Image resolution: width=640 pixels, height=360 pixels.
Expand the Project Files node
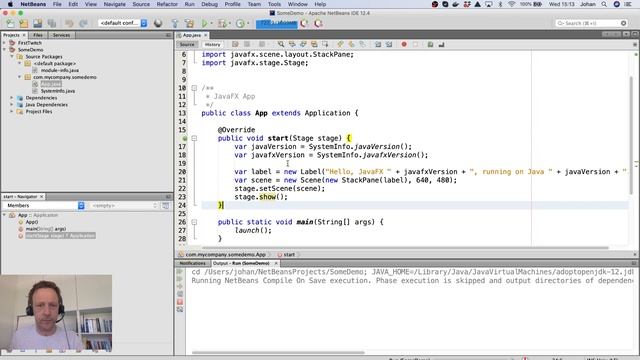pos(12,111)
